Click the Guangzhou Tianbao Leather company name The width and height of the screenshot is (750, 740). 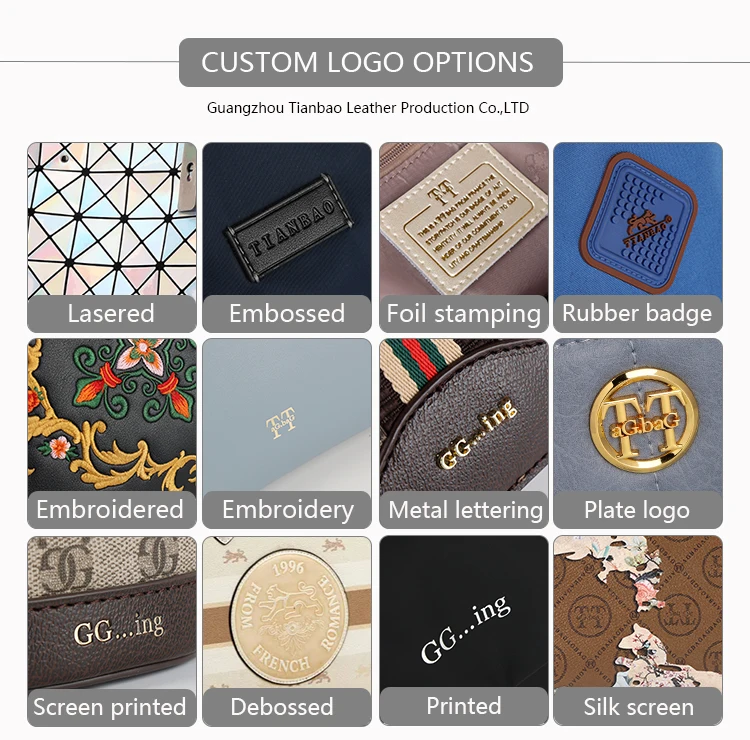click(368, 108)
